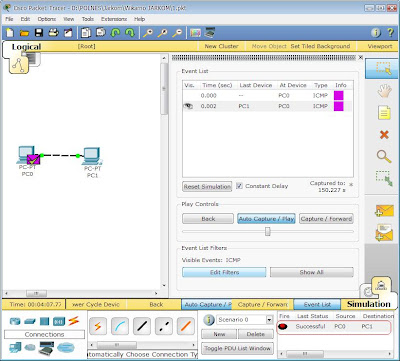Choose the Select tool in right toolbar

point(382,68)
